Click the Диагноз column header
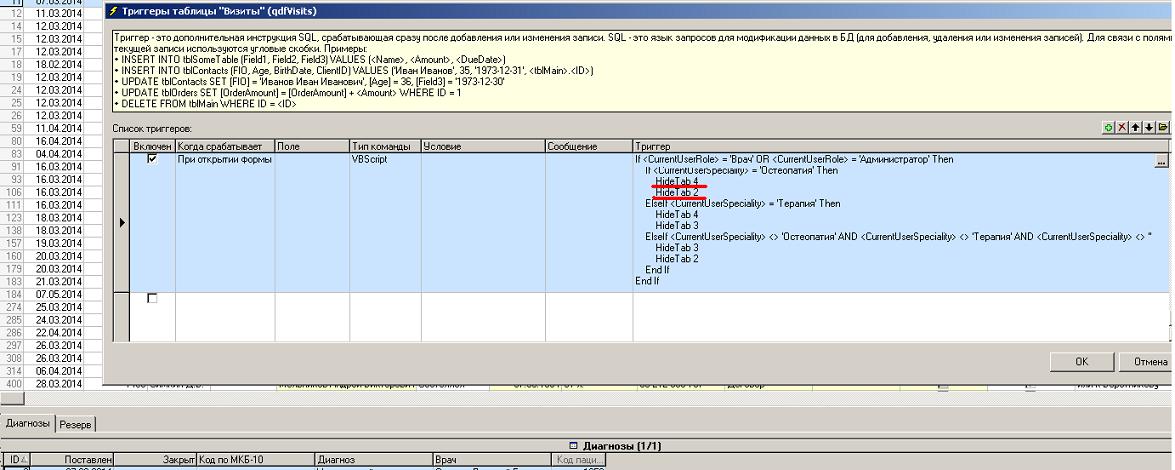1175x470 pixels. click(371, 460)
